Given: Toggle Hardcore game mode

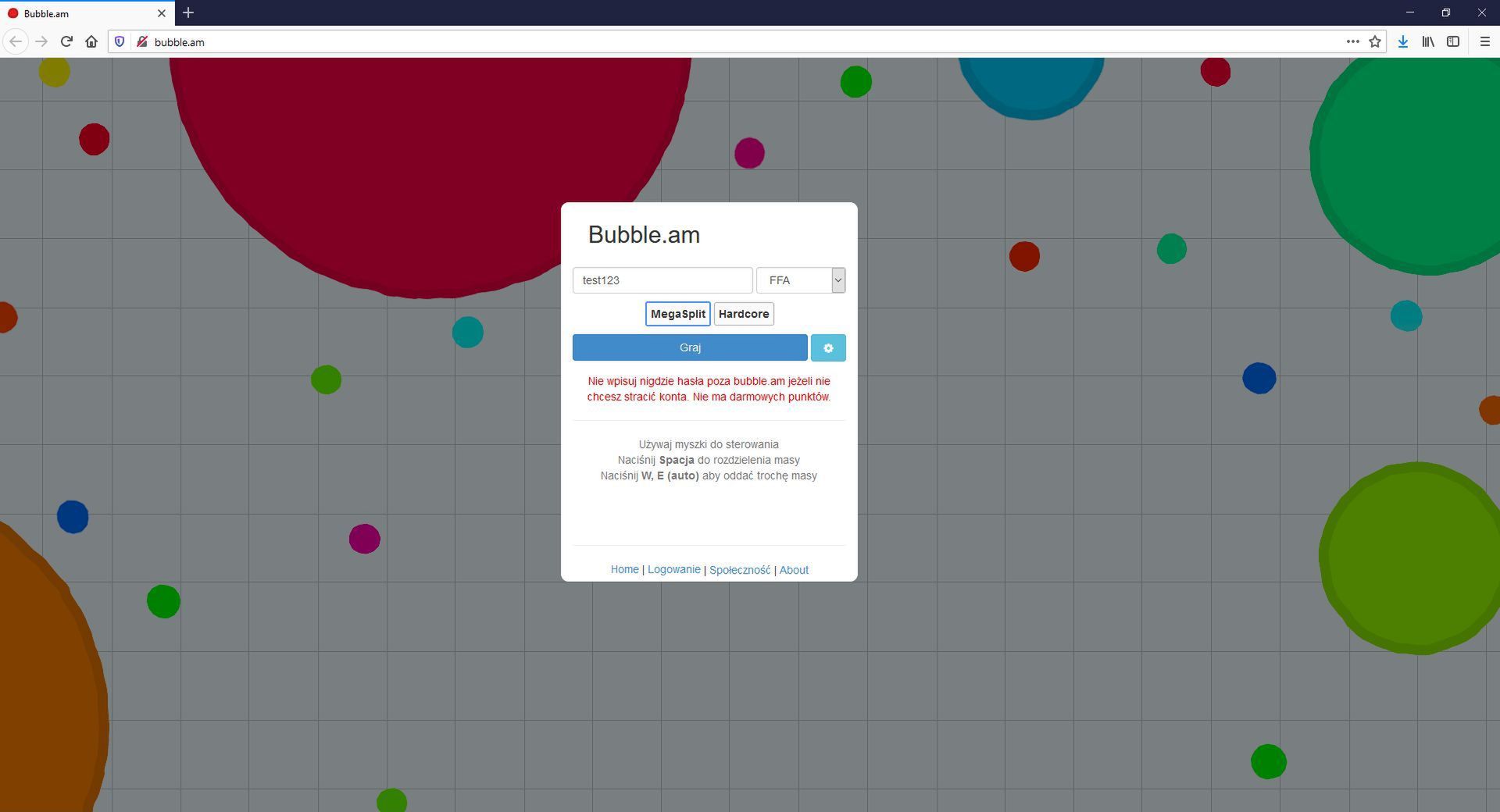Looking at the screenshot, I should (743, 314).
